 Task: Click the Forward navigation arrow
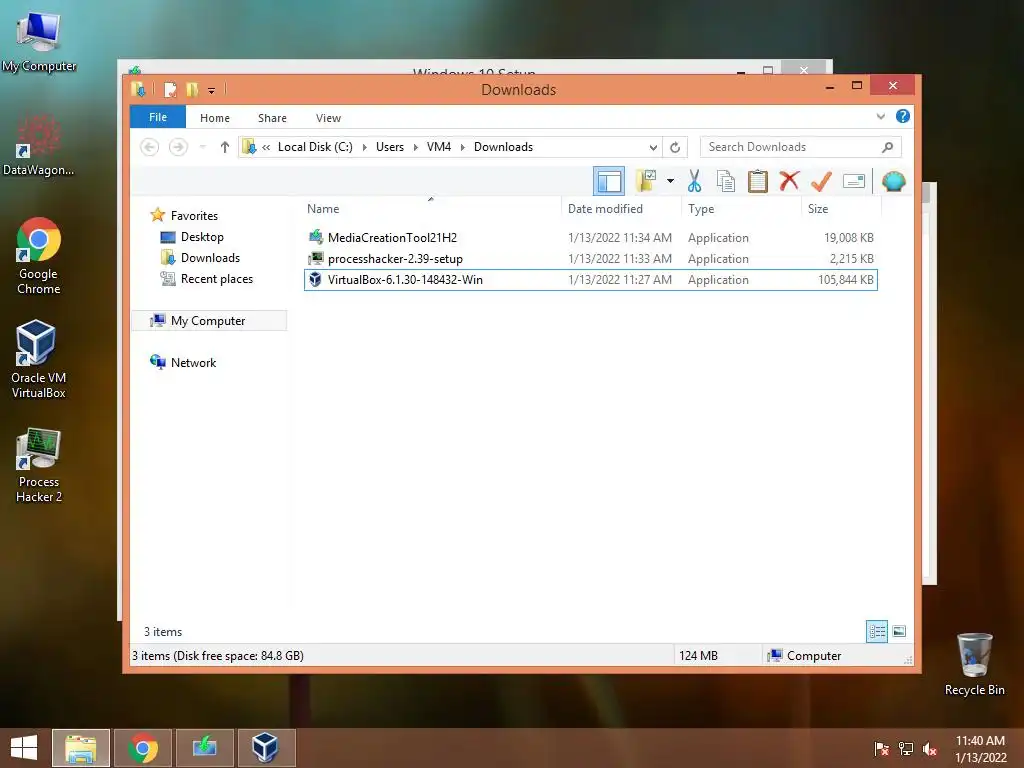[x=178, y=147]
